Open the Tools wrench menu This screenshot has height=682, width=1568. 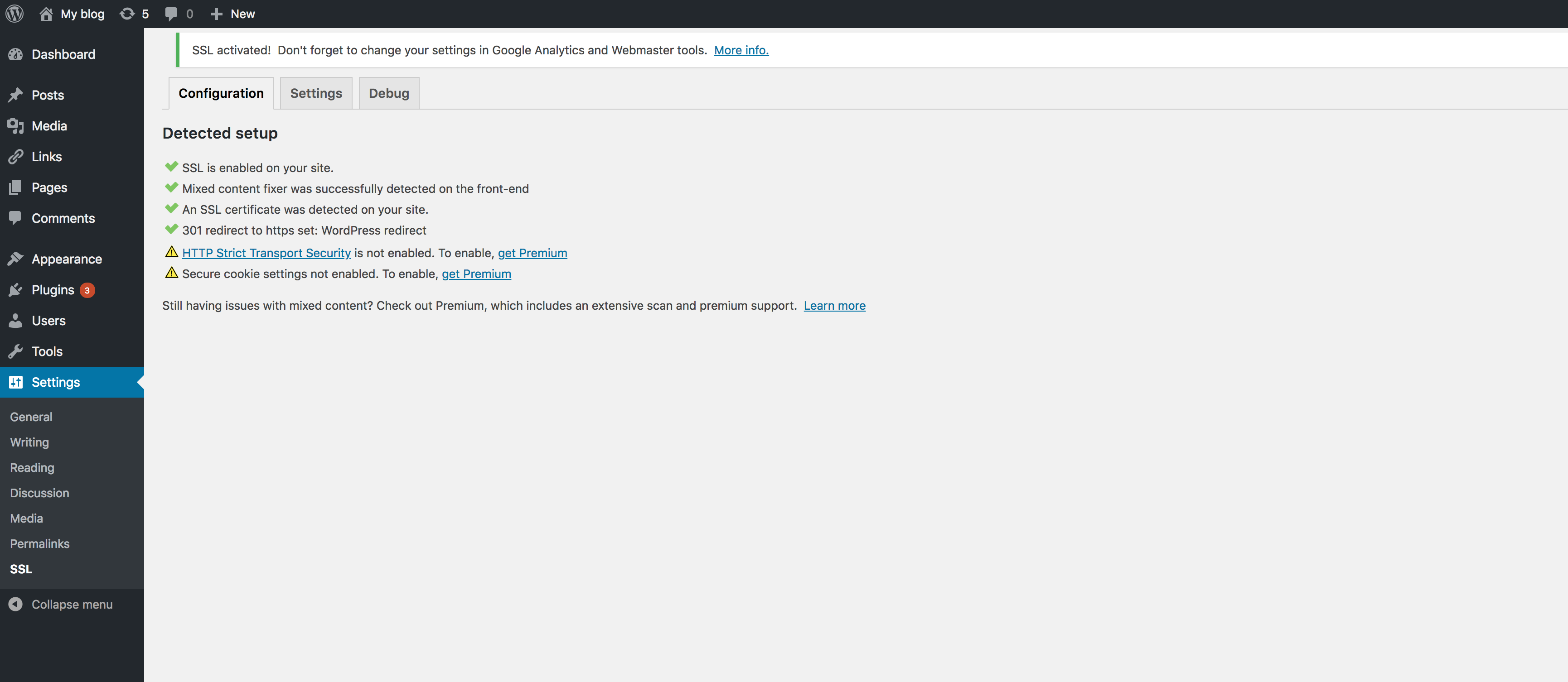[47, 352]
